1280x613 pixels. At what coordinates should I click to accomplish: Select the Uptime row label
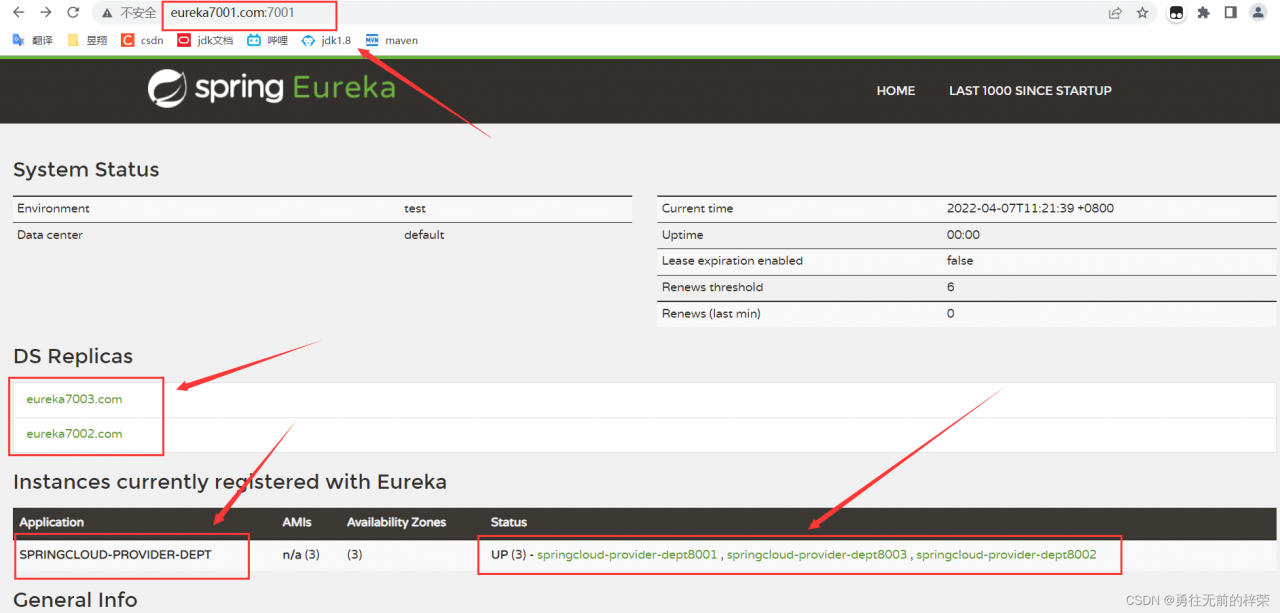(682, 235)
